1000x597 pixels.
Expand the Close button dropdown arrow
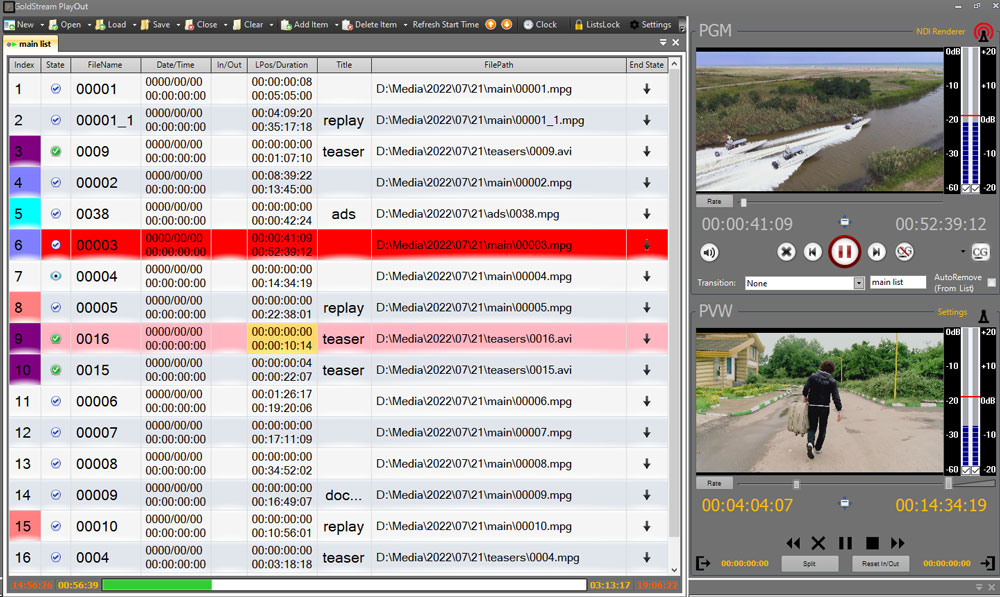click(x=226, y=25)
